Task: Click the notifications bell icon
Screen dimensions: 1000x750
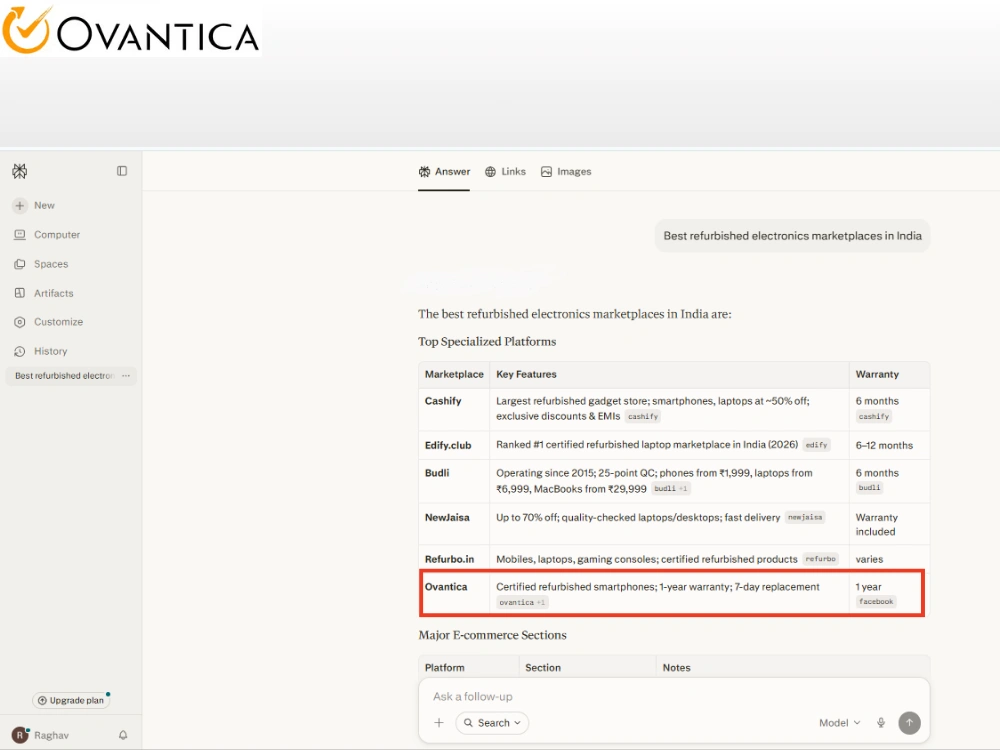Action: point(123,735)
